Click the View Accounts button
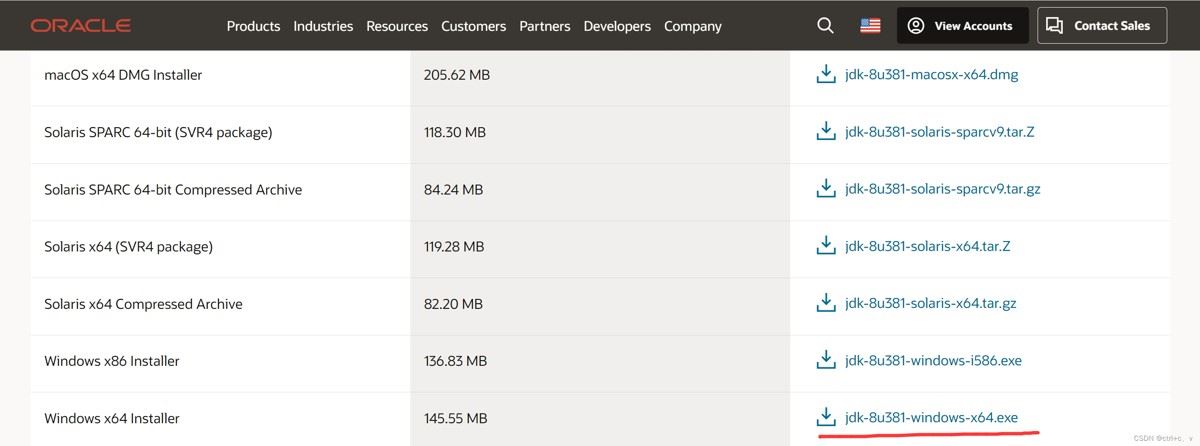 coord(962,26)
